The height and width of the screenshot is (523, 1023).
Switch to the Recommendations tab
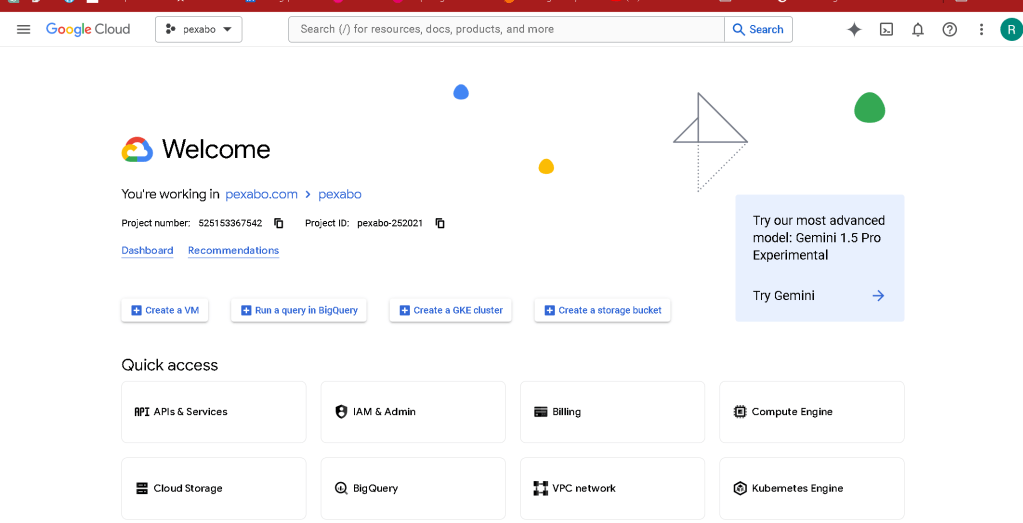tap(234, 250)
